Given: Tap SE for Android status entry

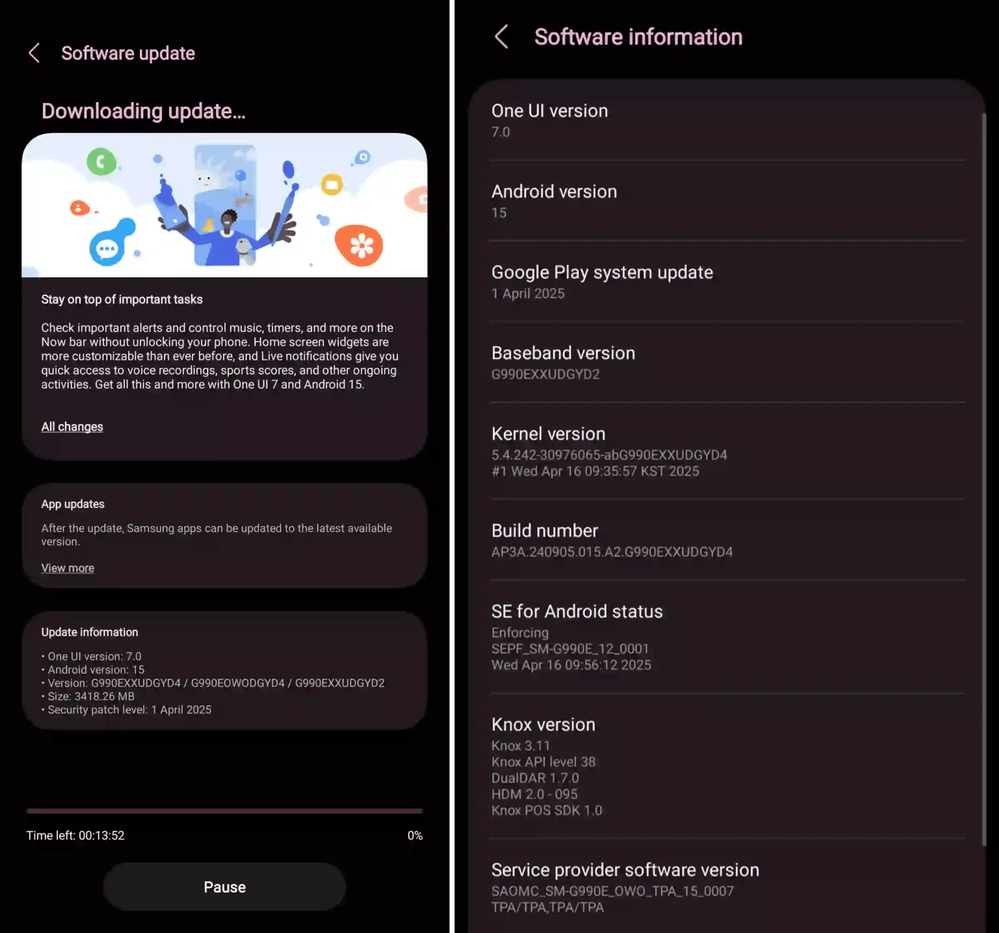Looking at the screenshot, I should point(728,637).
